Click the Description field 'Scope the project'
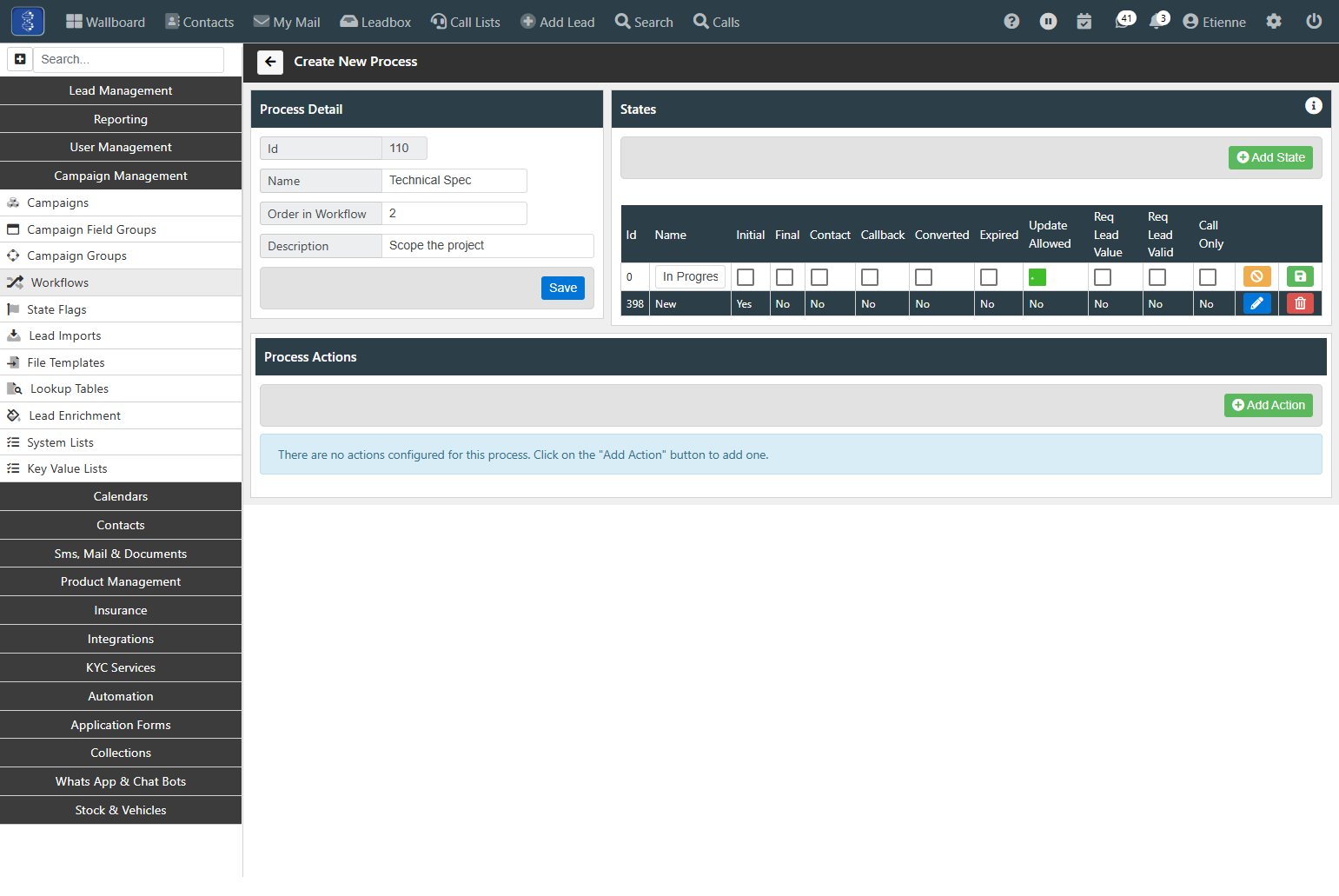The image size is (1339, 896). [487, 245]
